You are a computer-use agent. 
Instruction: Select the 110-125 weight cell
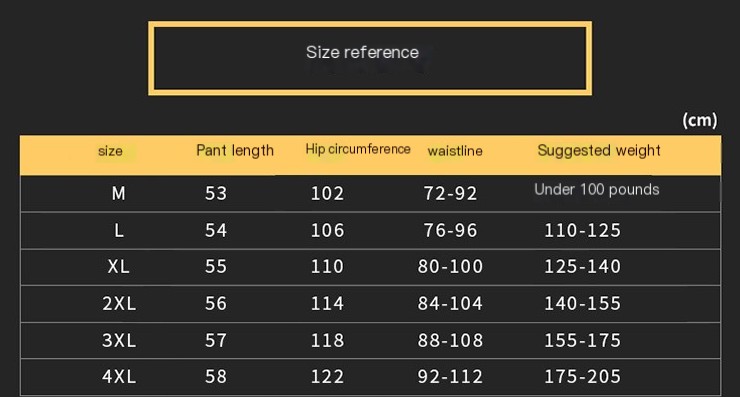click(582, 230)
